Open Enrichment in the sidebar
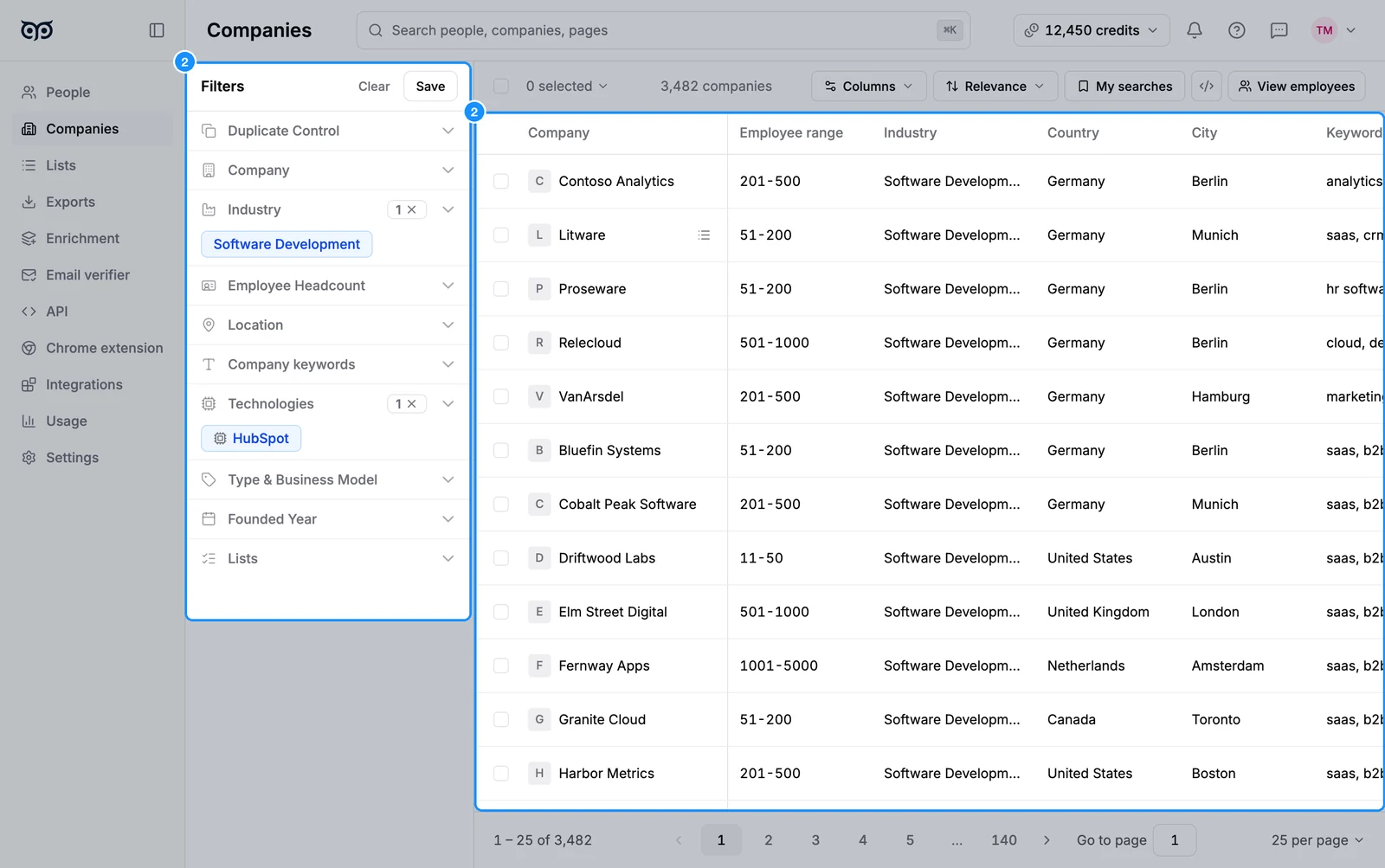 pos(93,239)
